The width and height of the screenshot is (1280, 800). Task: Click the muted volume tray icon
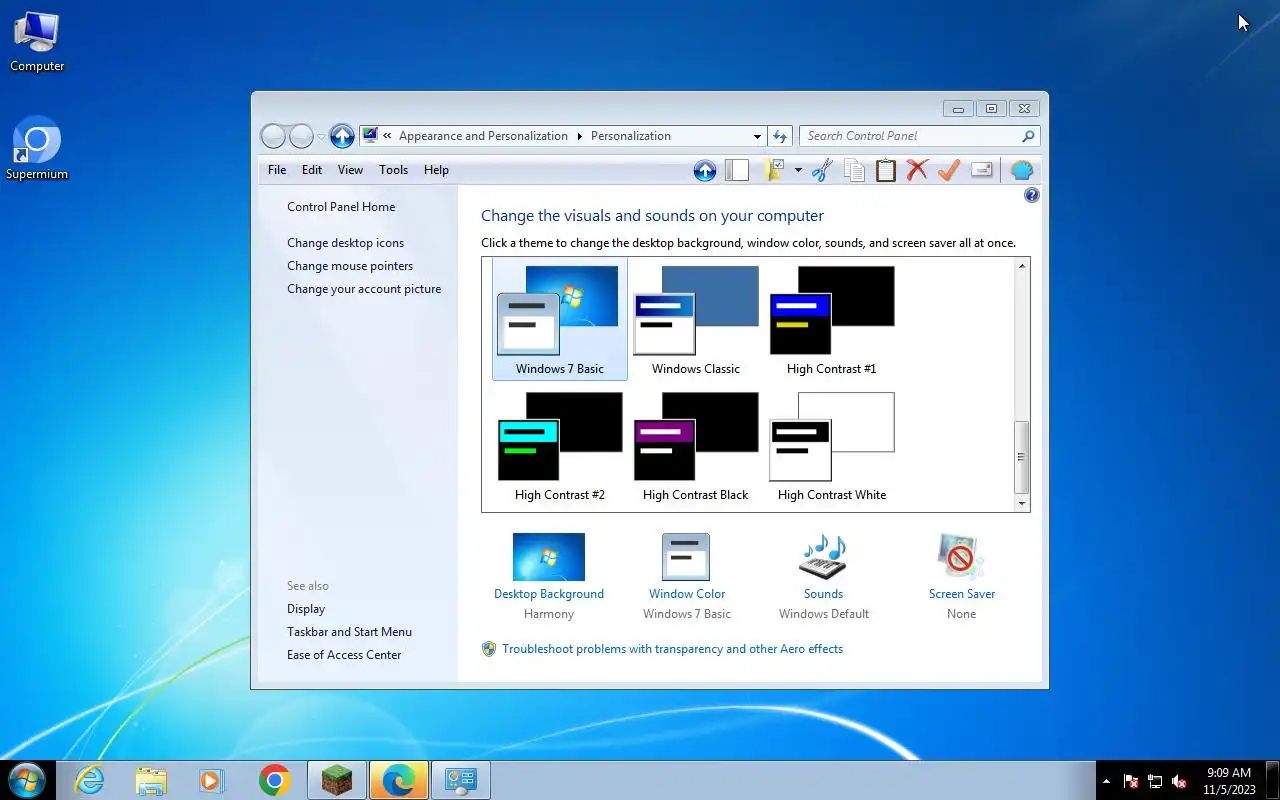click(x=1179, y=781)
